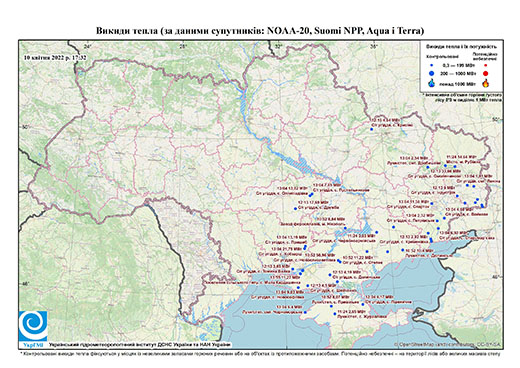Screen dimensions: 520x368
Task: Click the date stamp 10 квітня 2022
Action: coord(55,57)
